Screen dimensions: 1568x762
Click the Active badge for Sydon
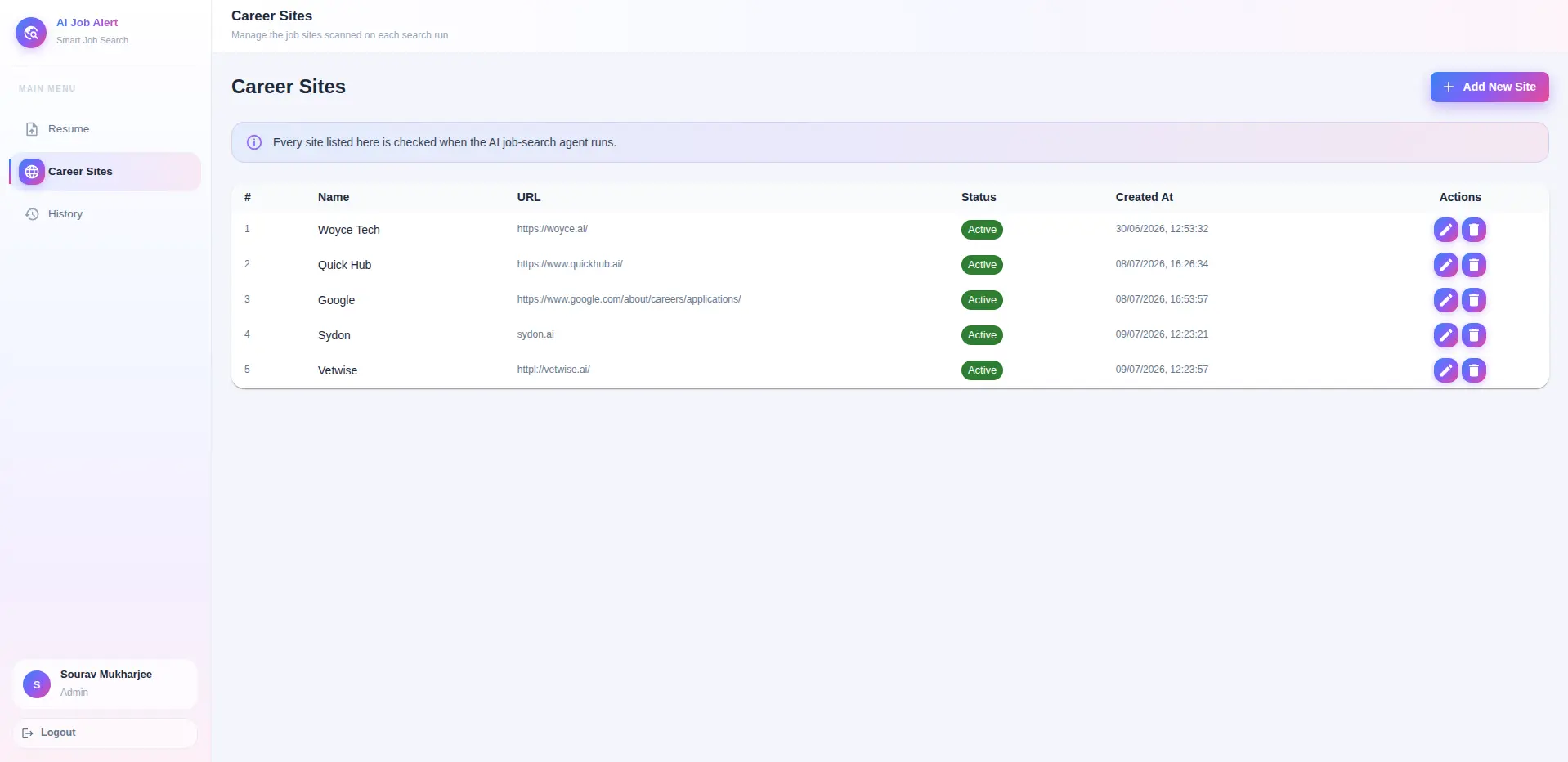point(982,335)
